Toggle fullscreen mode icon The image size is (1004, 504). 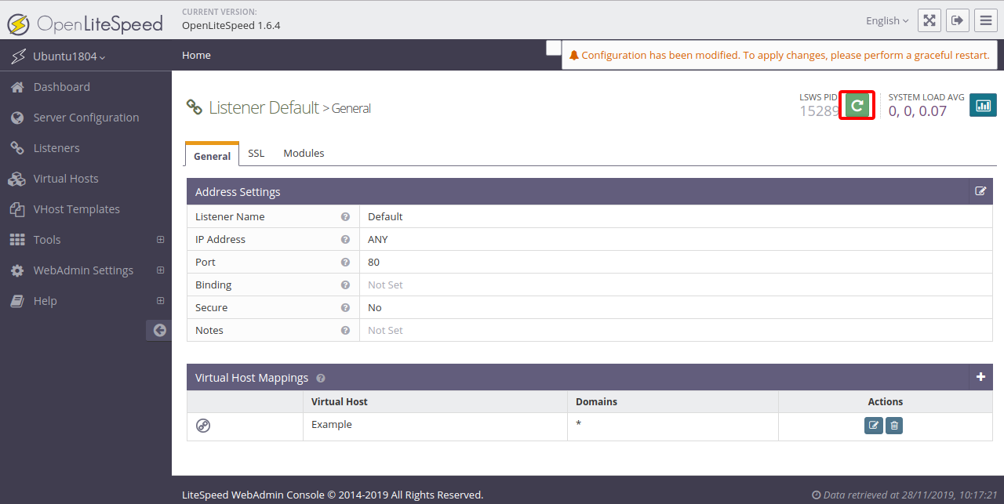929,20
